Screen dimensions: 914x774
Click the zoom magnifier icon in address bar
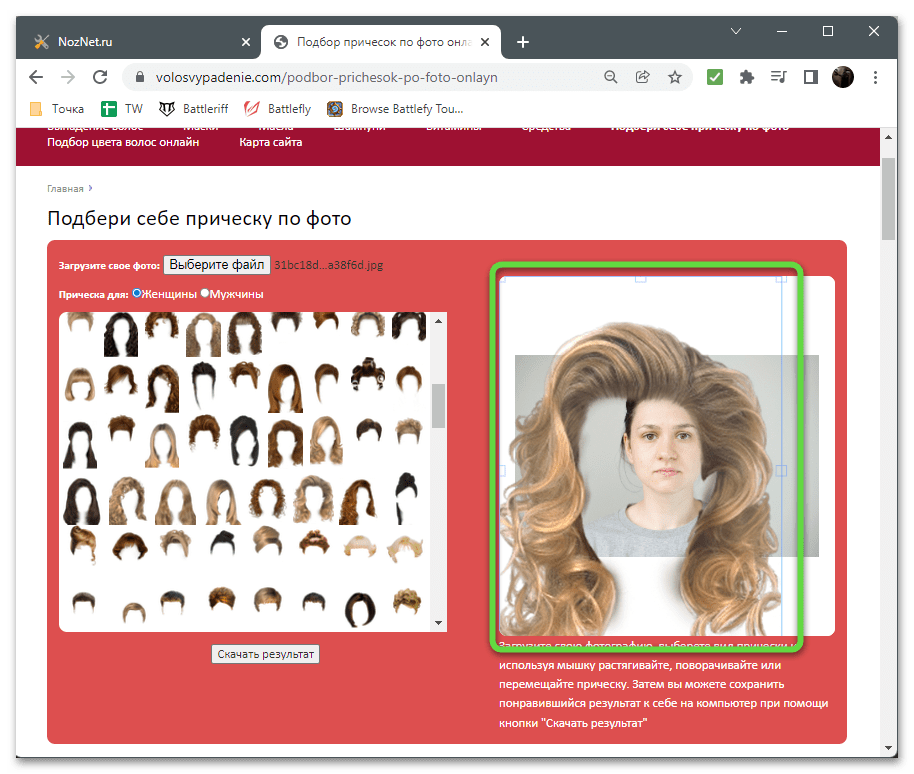click(x=611, y=77)
